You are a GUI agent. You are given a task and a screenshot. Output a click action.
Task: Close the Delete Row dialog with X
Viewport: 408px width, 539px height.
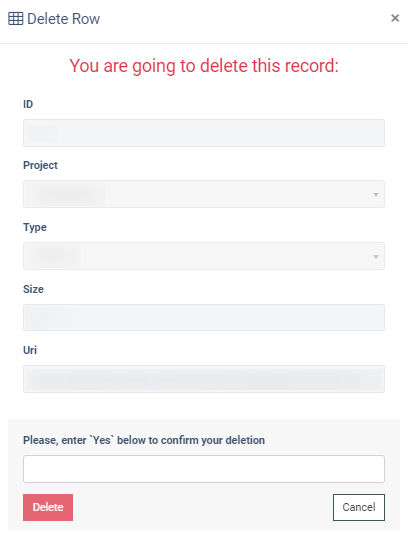pyautogui.click(x=395, y=18)
